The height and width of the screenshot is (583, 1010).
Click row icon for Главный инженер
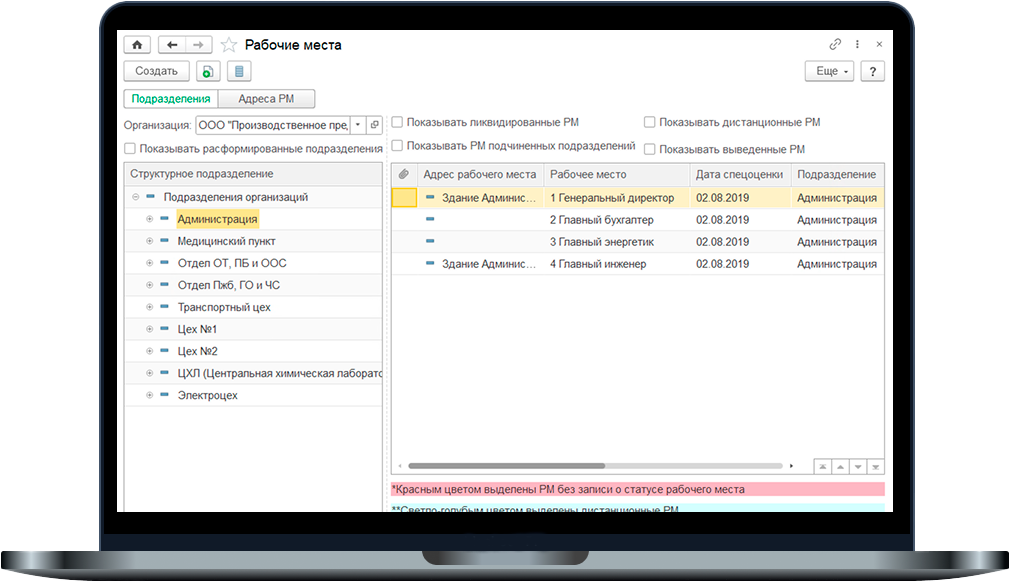tap(430, 263)
